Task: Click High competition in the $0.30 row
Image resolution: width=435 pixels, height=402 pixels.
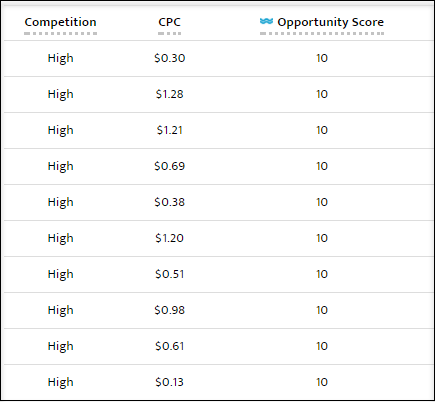Action: pos(60,58)
